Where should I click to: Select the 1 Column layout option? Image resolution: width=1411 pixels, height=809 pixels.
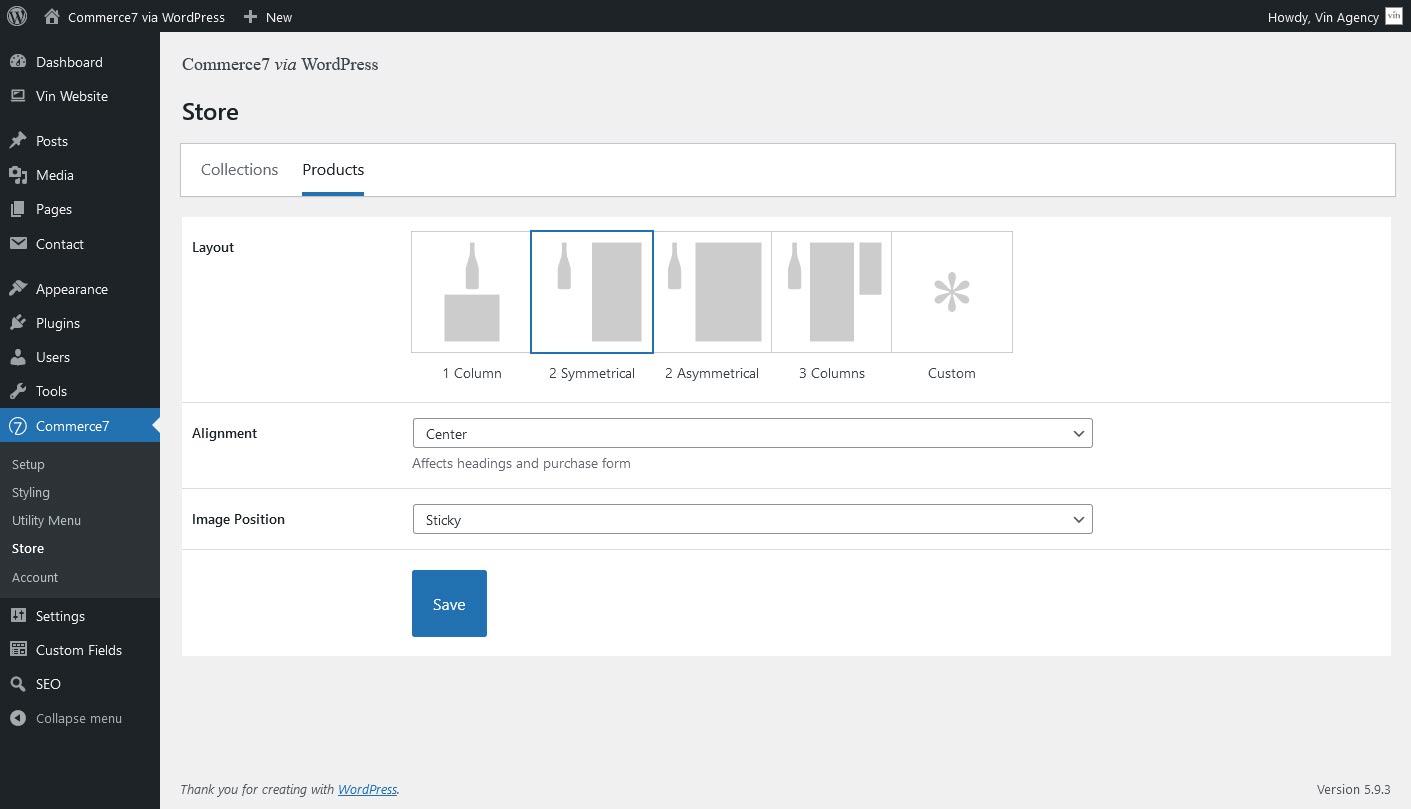(x=471, y=292)
